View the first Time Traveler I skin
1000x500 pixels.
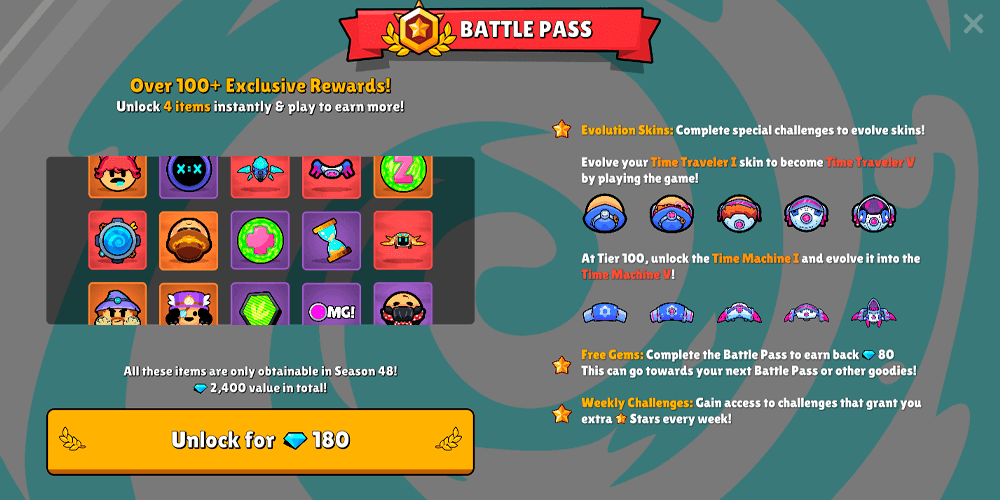[x=605, y=214]
